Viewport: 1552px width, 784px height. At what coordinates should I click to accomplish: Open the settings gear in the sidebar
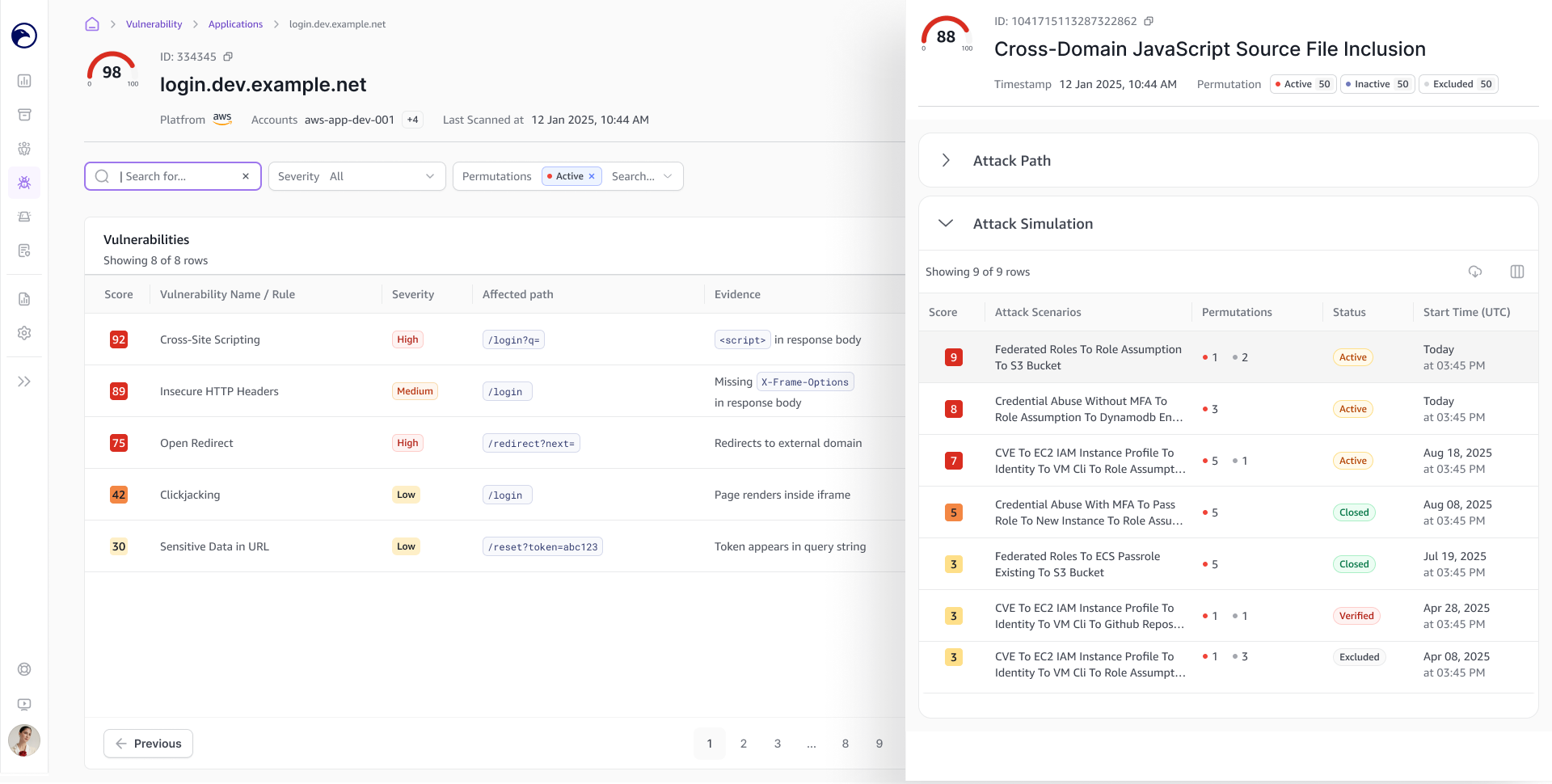click(x=24, y=333)
